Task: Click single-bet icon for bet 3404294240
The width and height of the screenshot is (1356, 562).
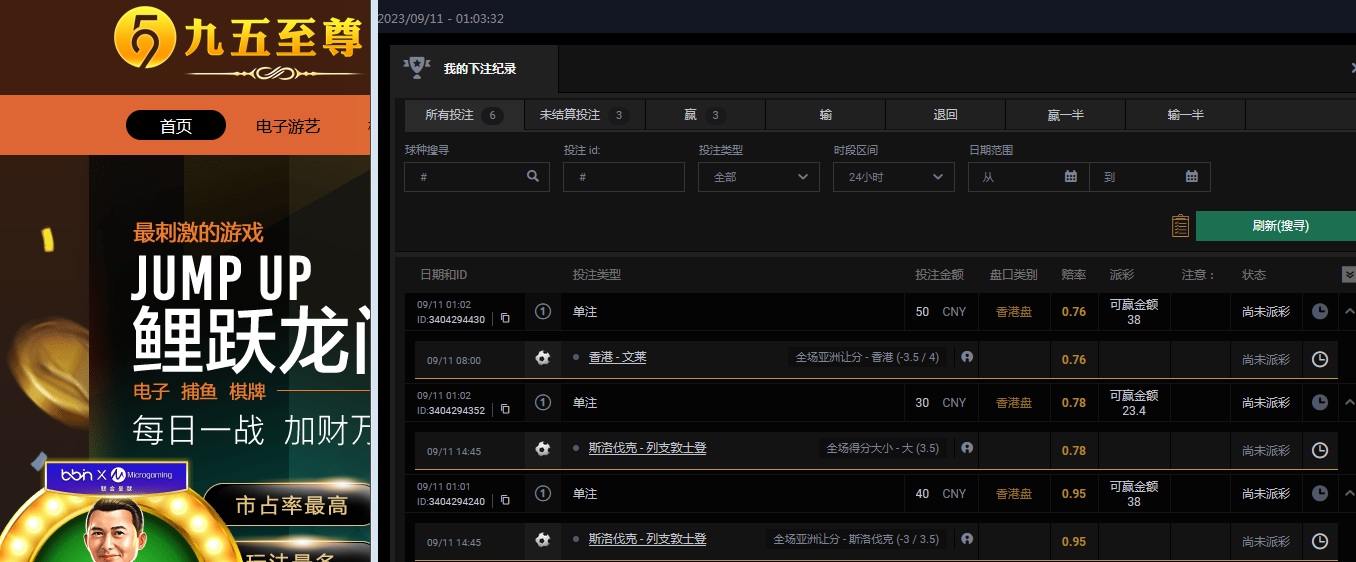Action: [x=543, y=494]
